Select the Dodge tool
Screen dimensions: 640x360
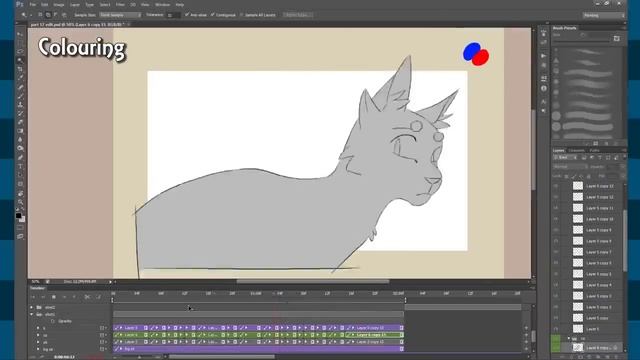[x=20, y=149]
